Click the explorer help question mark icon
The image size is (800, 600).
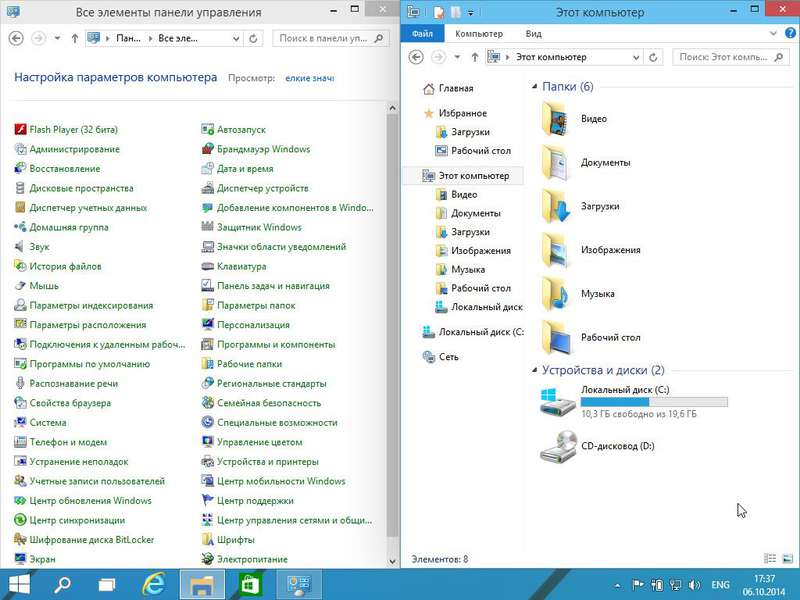point(788,33)
